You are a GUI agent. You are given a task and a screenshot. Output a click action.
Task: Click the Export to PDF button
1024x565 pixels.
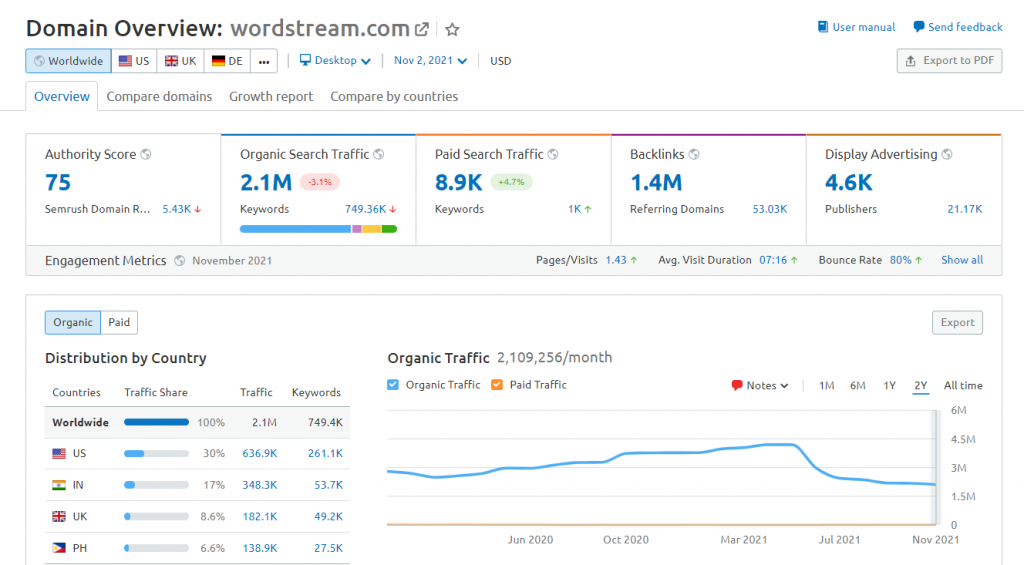pyautogui.click(x=950, y=61)
